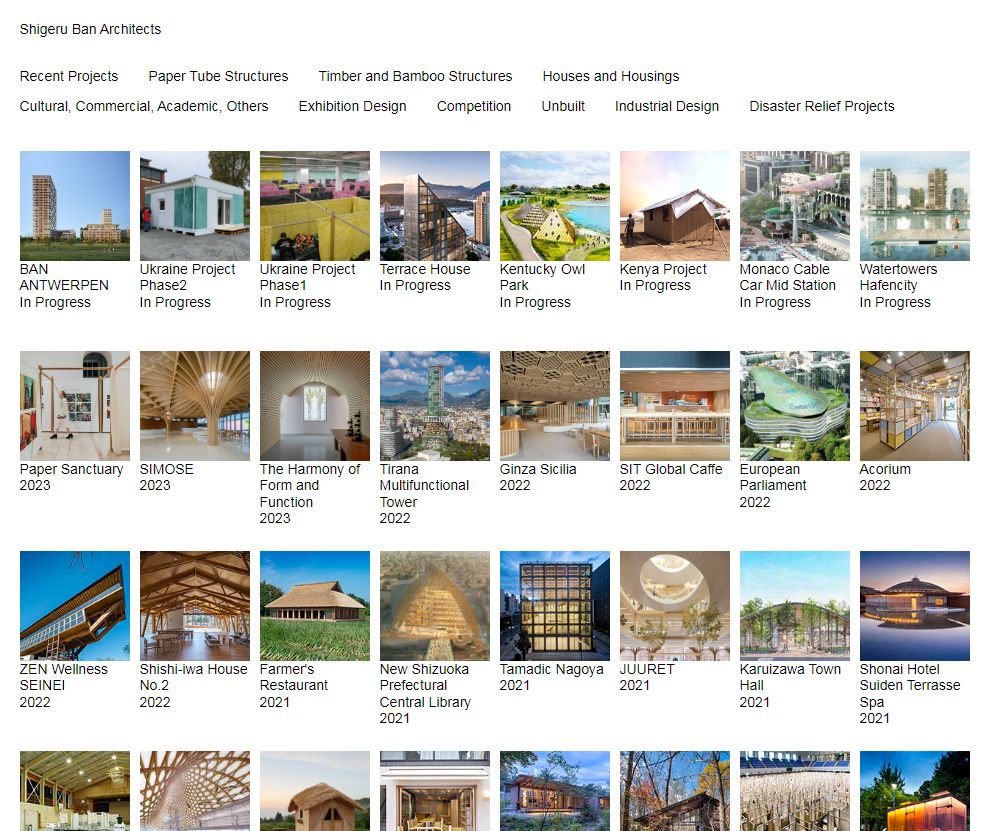Click the Paper Sanctuary title link
Viewport: 985px width, 831px height.
(71, 469)
